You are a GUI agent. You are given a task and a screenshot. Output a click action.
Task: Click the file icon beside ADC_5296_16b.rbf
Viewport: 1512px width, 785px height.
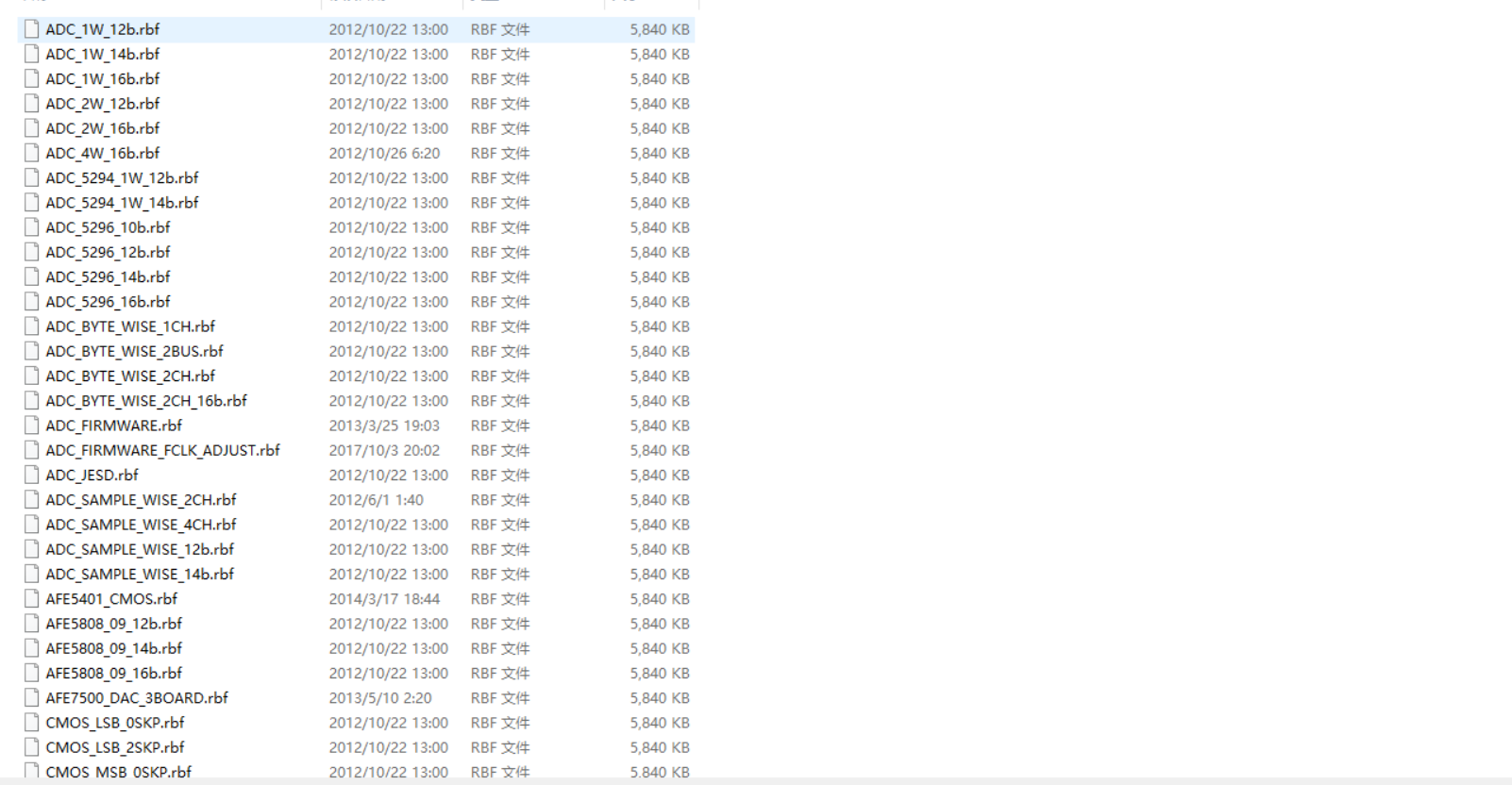[x=32, y=302]
